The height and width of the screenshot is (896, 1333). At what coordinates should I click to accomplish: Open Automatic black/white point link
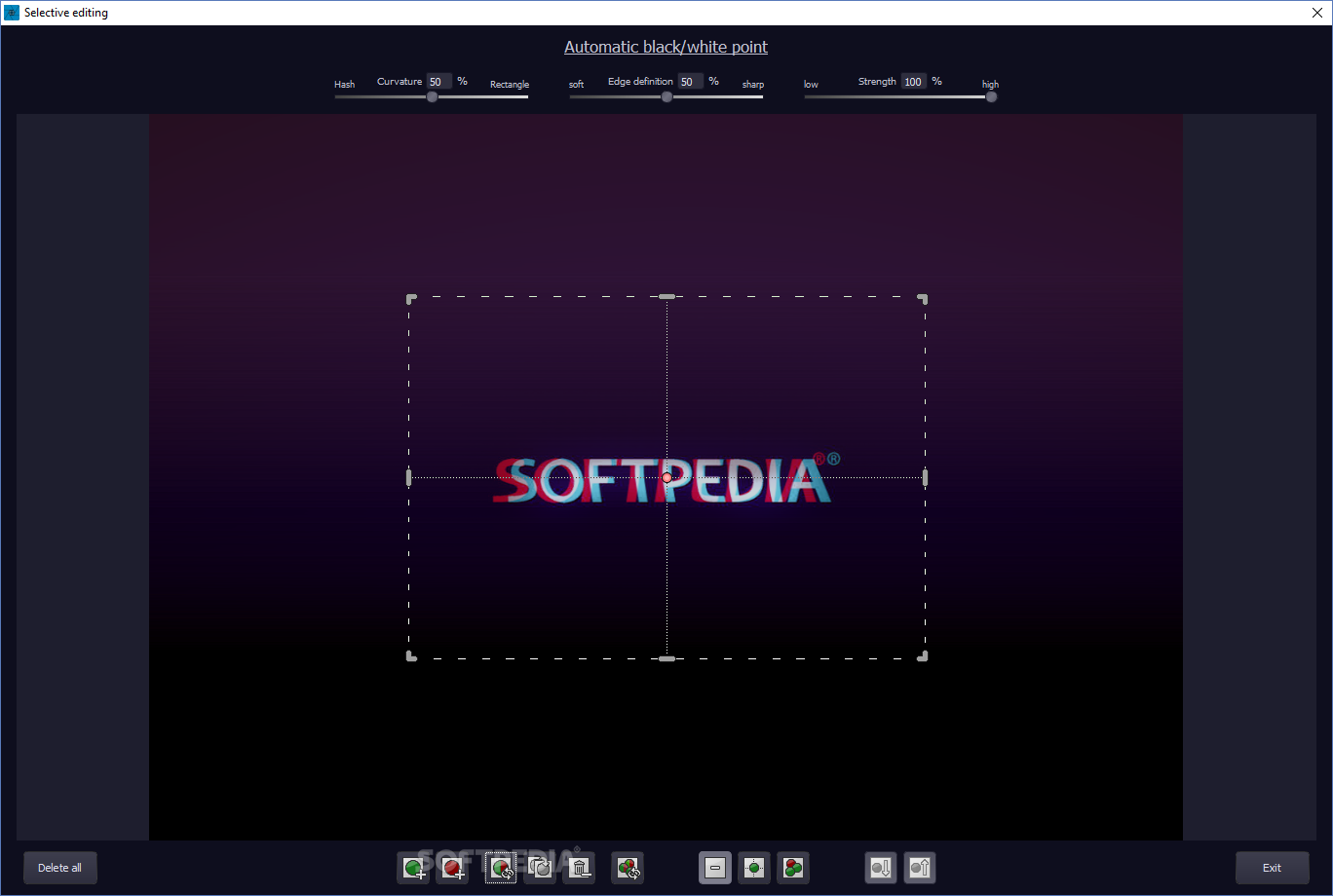coord(666,47)
